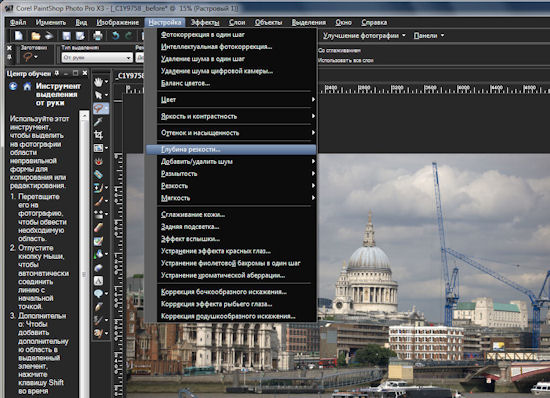Click the Open folder toolbar icon
This screenshot has height=398, width=550.
(35, 35)
